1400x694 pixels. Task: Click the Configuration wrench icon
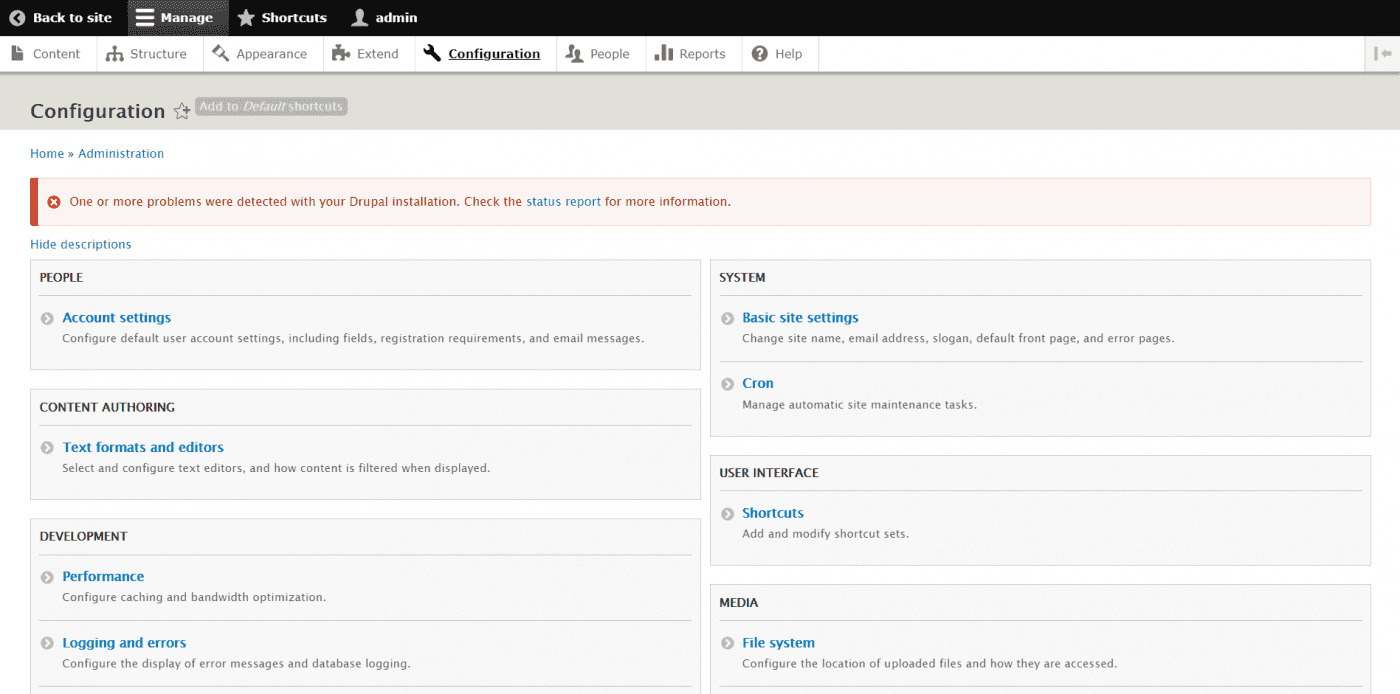click(432, 54)
